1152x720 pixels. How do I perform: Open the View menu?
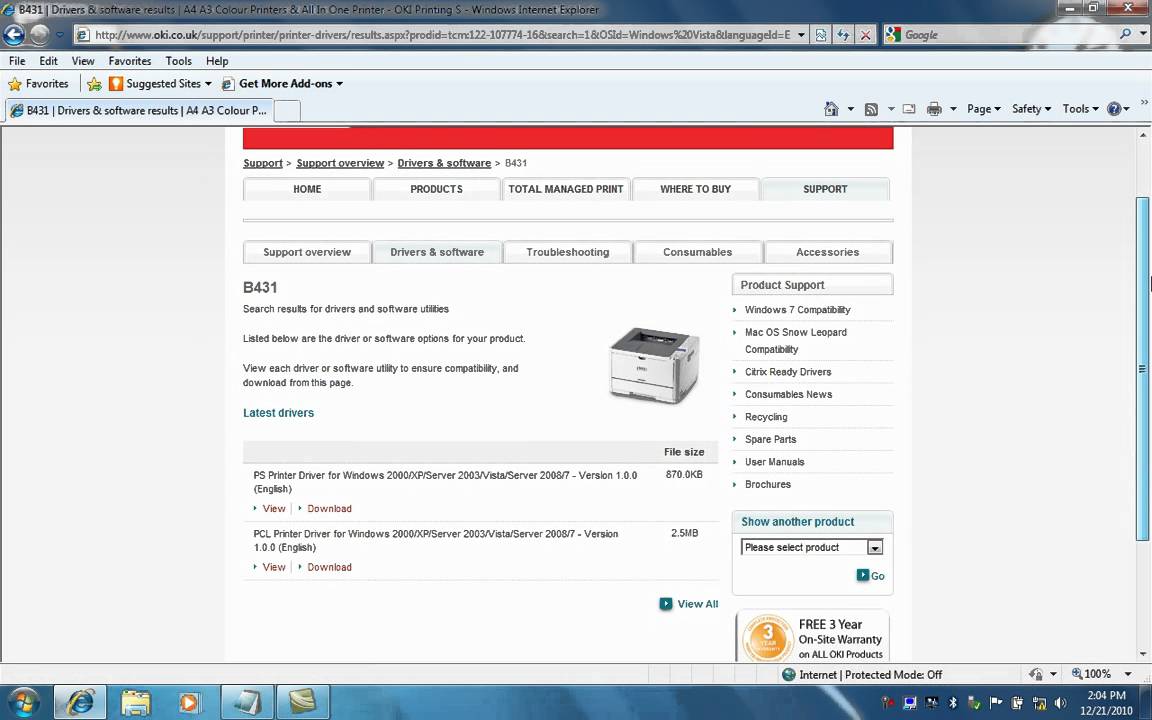(x=83, y=61)
